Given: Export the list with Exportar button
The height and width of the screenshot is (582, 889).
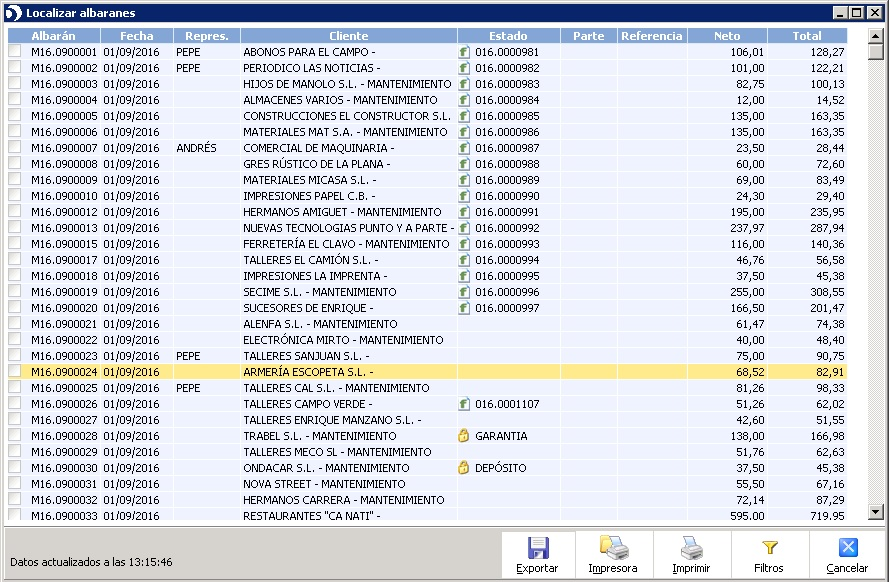Looking at the screenshot, I should 537,555.
